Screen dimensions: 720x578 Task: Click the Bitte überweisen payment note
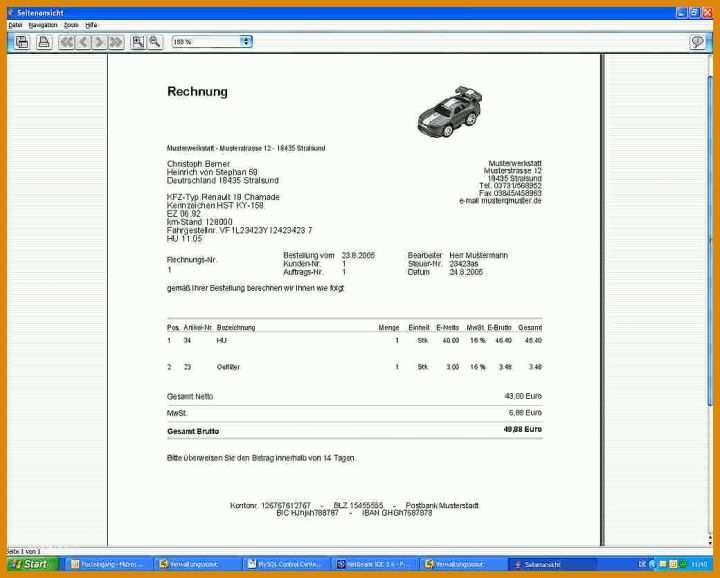(261, 458)
